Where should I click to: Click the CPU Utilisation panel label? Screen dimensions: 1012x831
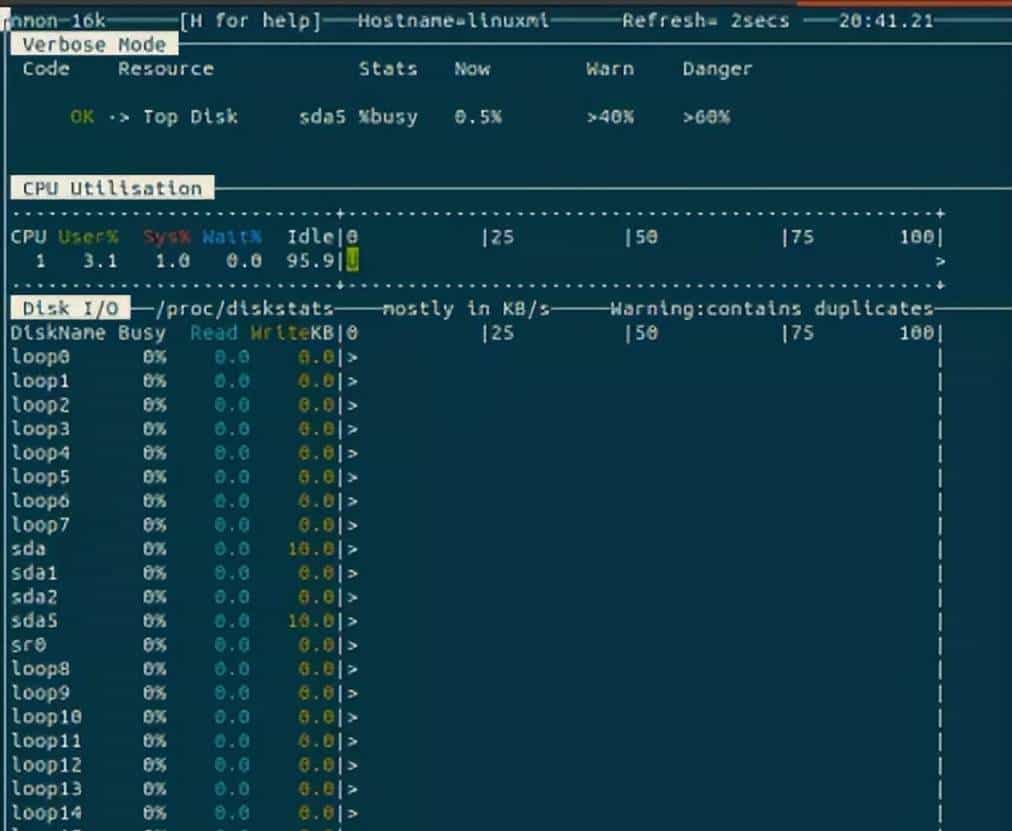coord(110,187)
